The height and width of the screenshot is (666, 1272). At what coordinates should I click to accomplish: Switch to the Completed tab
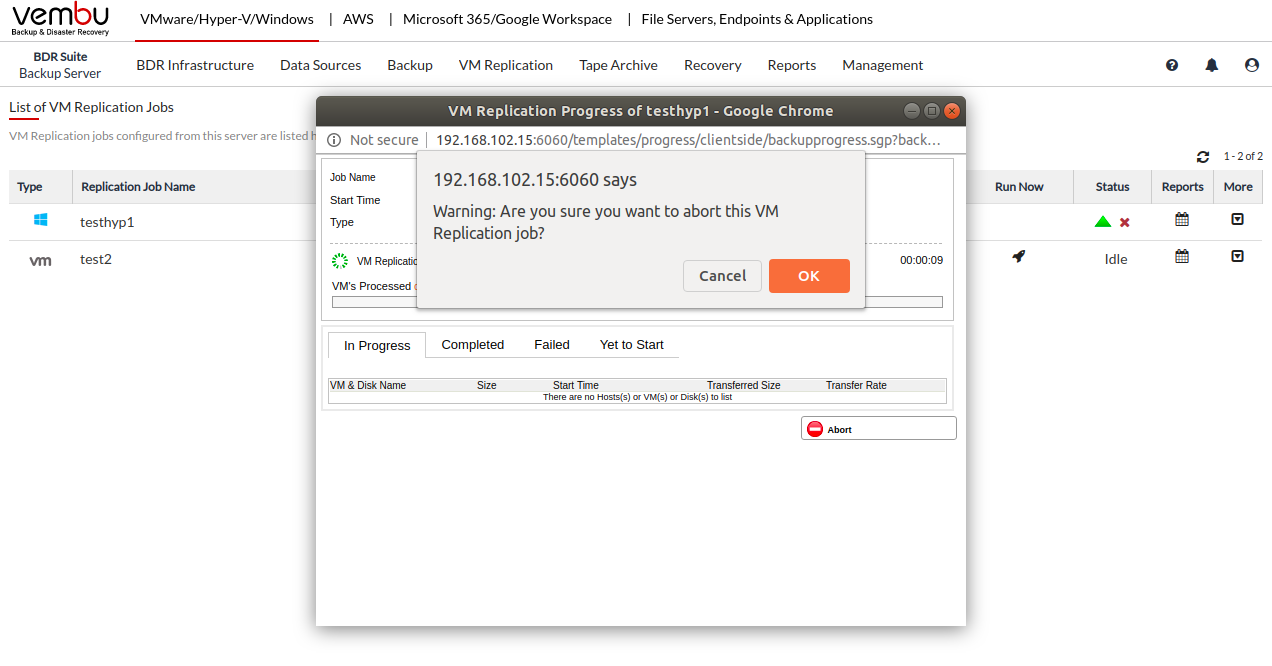tap(472, 345)
